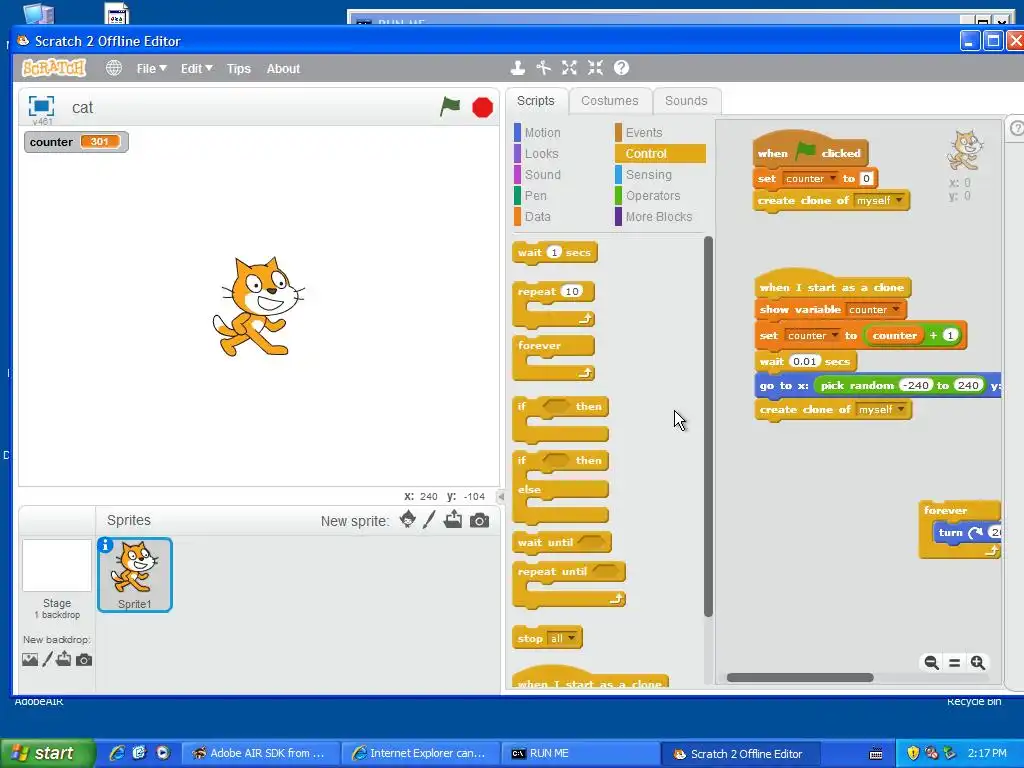Open Tips from the menu bar
The width and height of the screenshot is (1024, 768).
[x=238, y=69]
